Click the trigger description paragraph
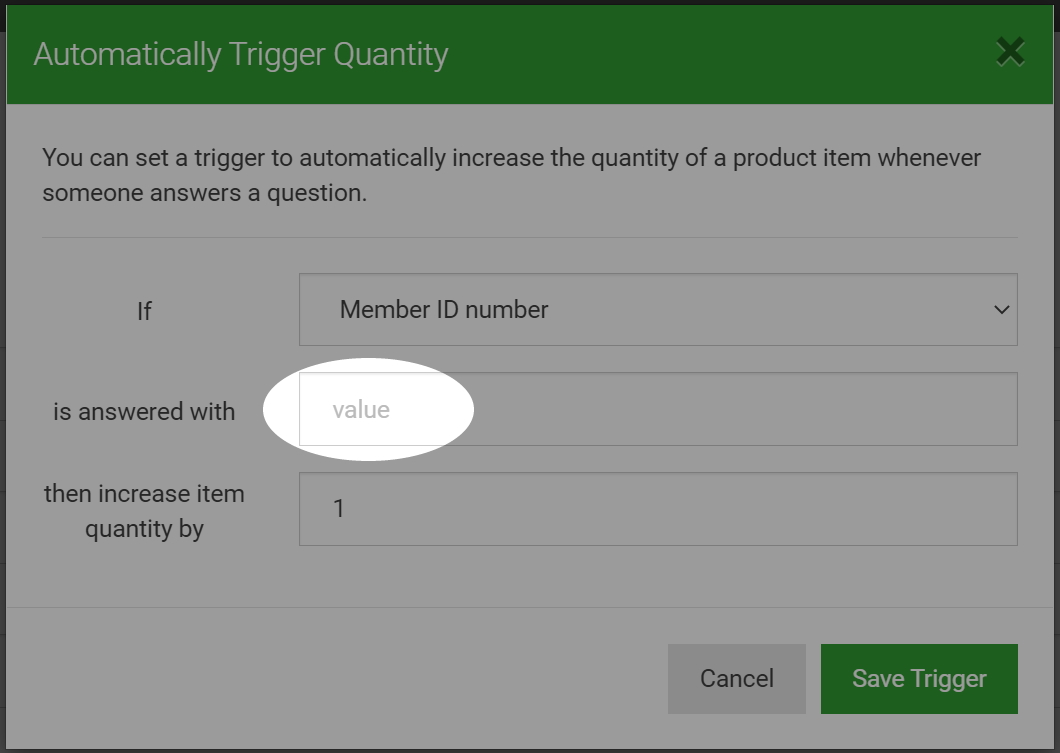1060x753 pixels. click(x=511, y=175)
